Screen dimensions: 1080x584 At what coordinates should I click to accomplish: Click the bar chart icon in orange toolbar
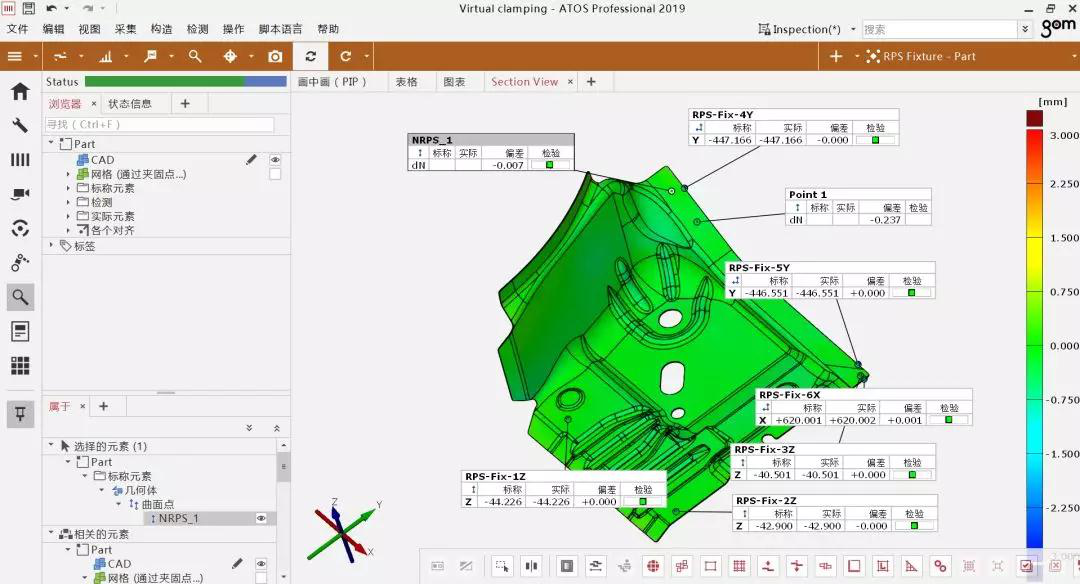pos(105,56)
